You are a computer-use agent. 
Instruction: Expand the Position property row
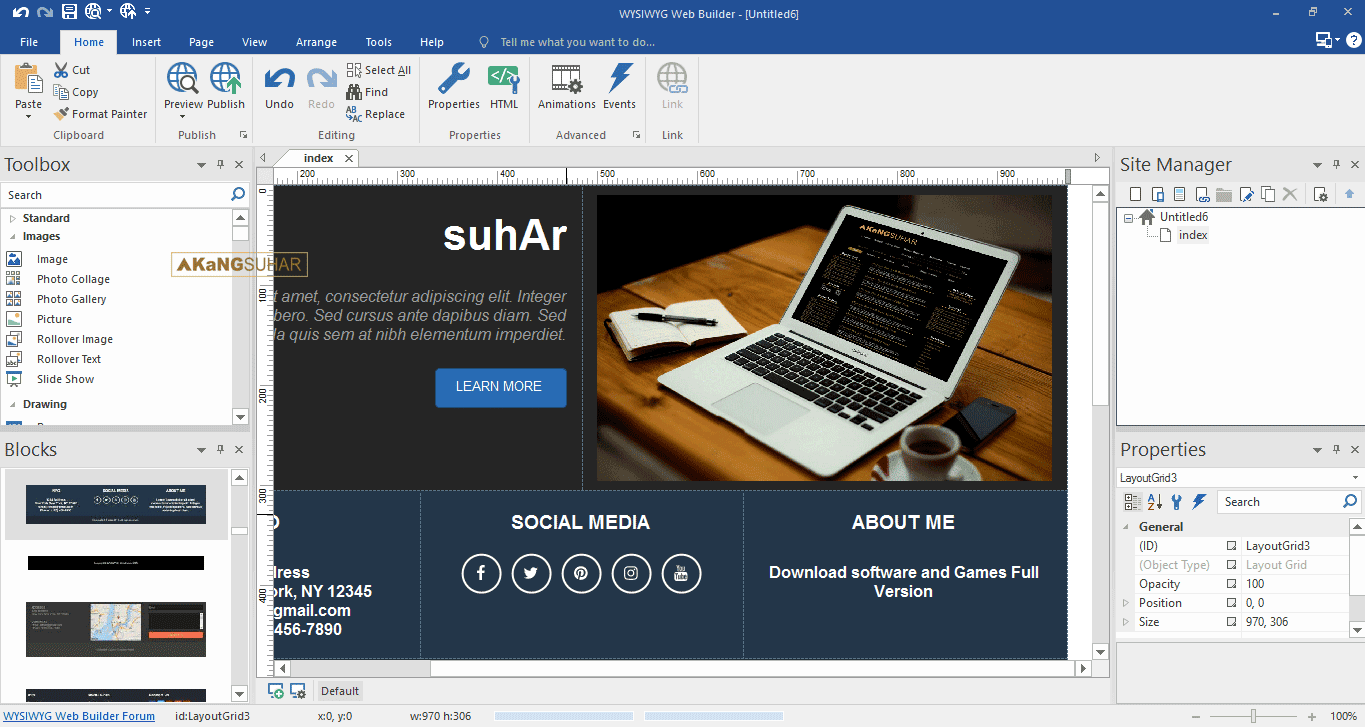tap(1126, 603)
